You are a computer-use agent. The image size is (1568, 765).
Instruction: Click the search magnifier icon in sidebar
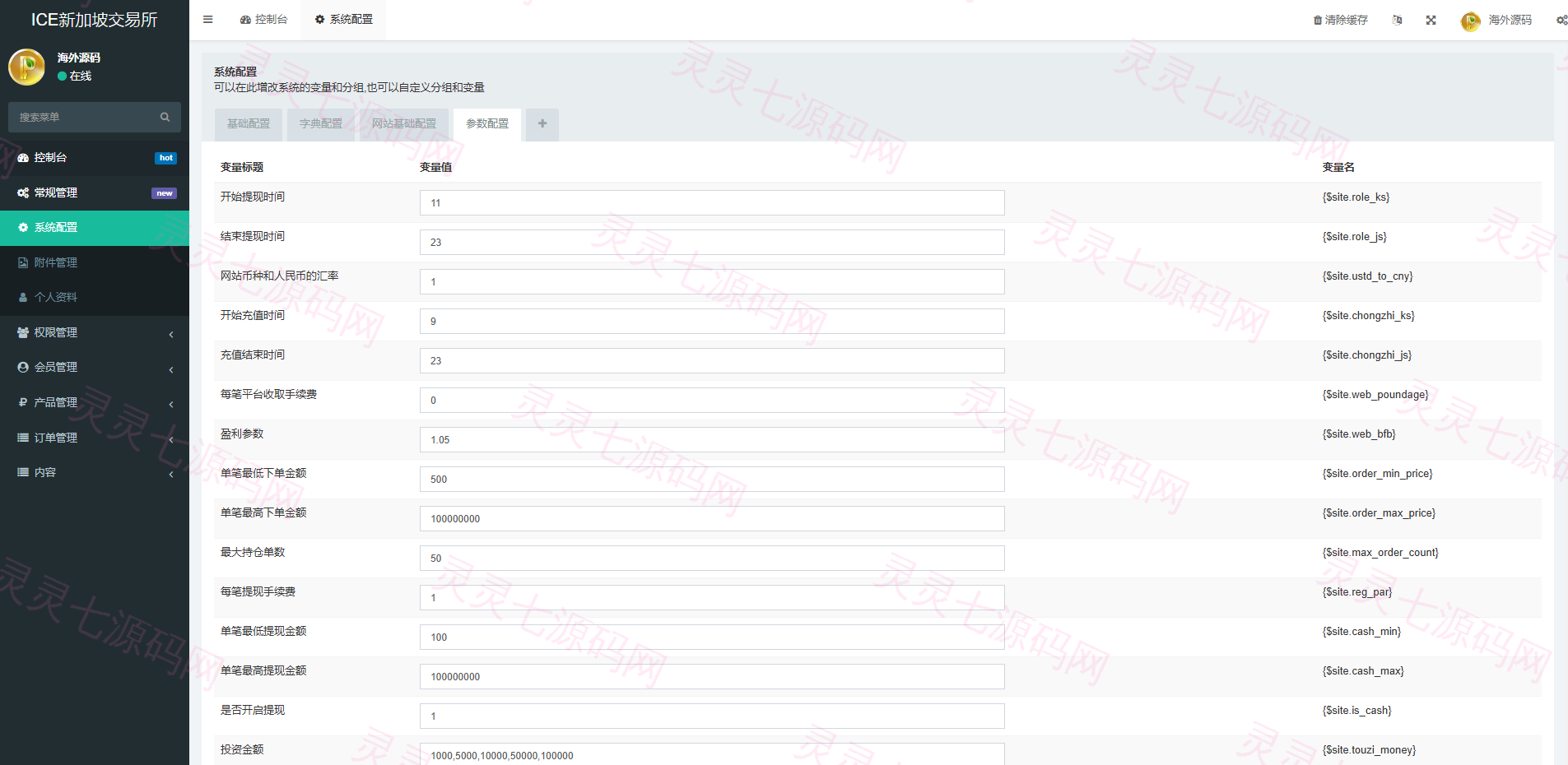tap(165, 118)
